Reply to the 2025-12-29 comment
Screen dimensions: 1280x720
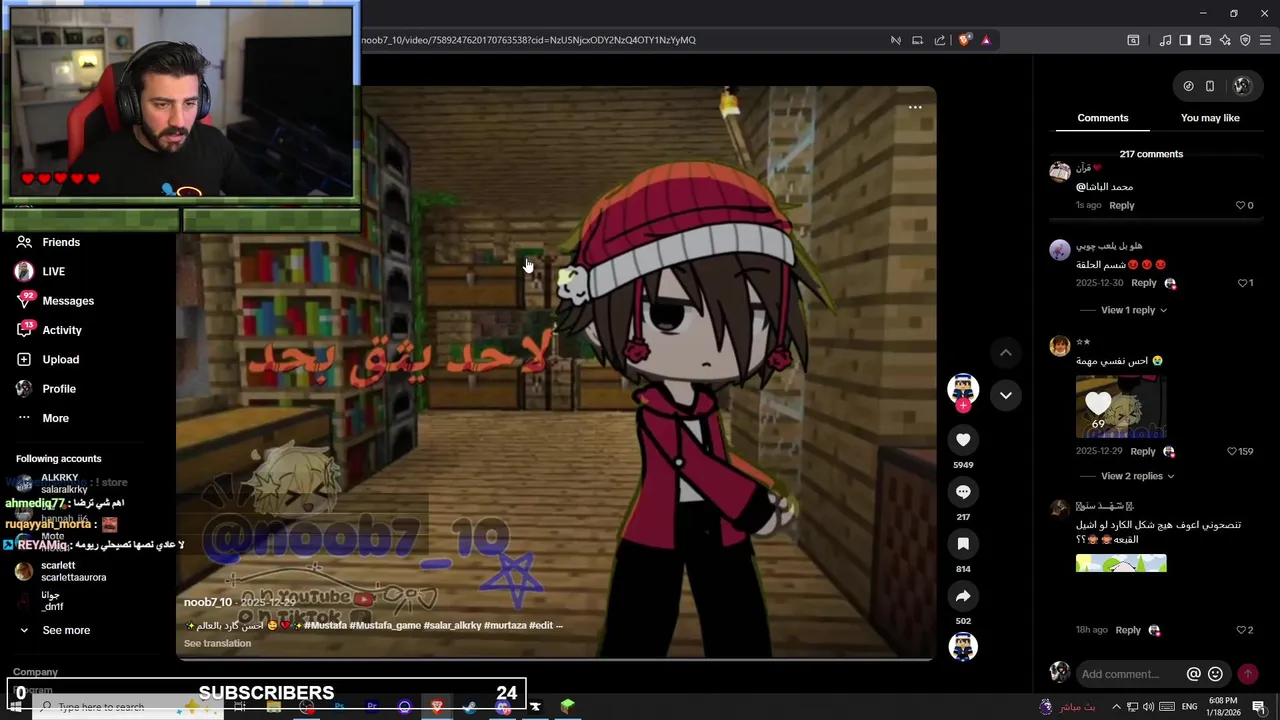pyautogui.click(x=1143, y=451)
